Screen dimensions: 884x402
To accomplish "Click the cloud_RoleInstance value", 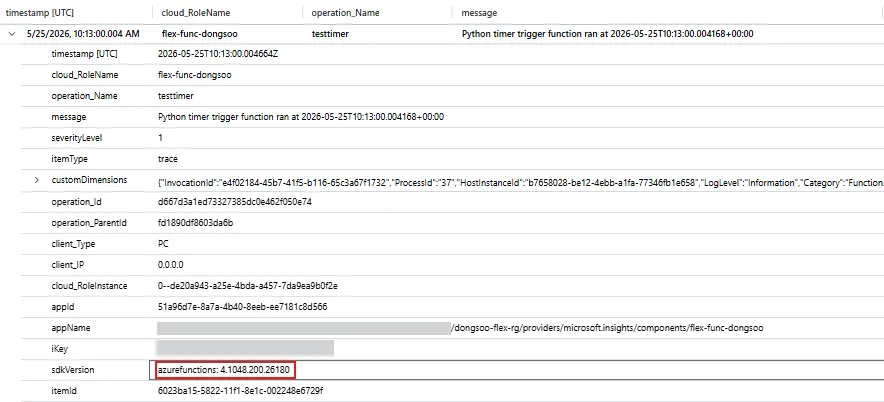I will [x=247, y=286].
